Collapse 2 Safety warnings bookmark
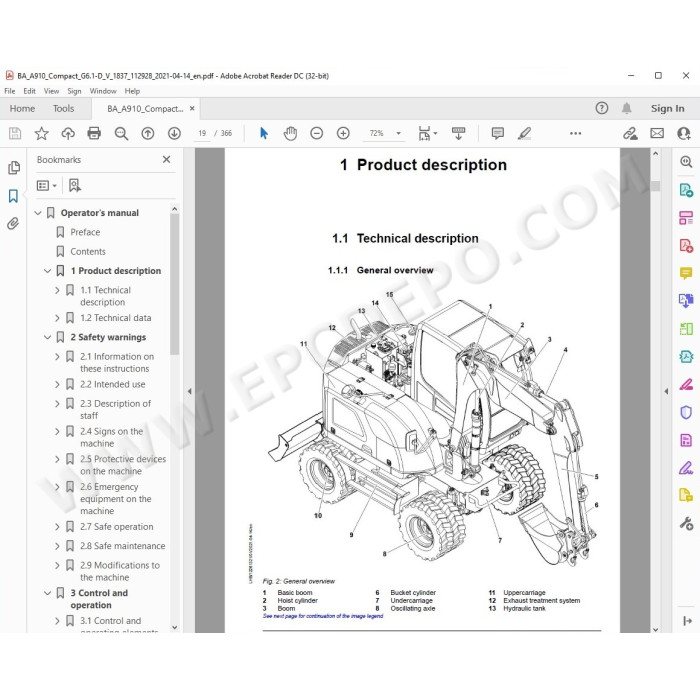700x700 pixels. pyautogui.click(x=47, y=337)
